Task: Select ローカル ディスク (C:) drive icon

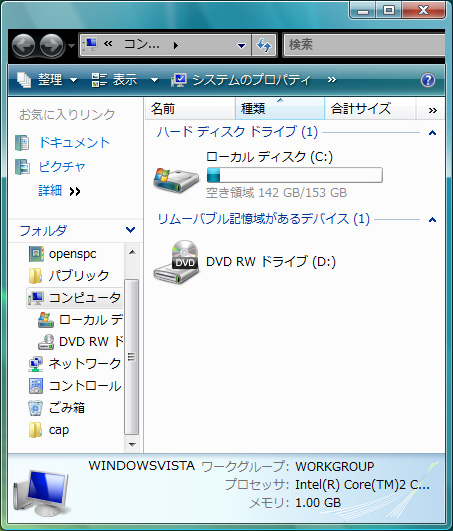Action: click(176, 179)
